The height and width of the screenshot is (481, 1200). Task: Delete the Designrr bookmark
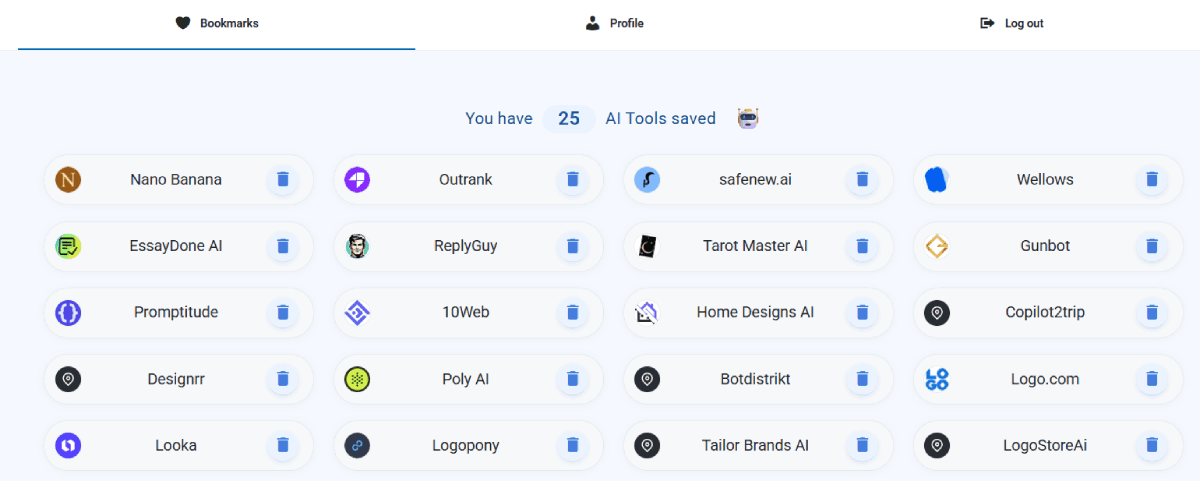coord(283,379)
